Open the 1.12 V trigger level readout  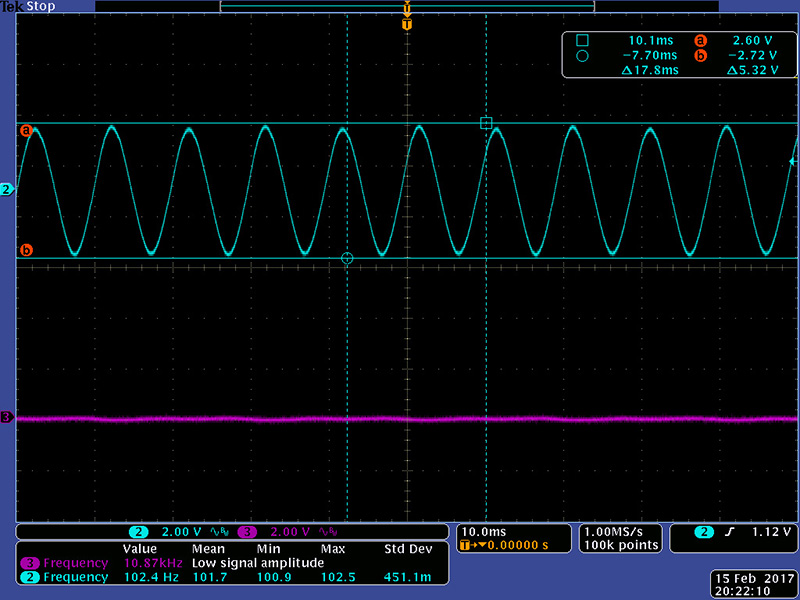pos(772,532)
